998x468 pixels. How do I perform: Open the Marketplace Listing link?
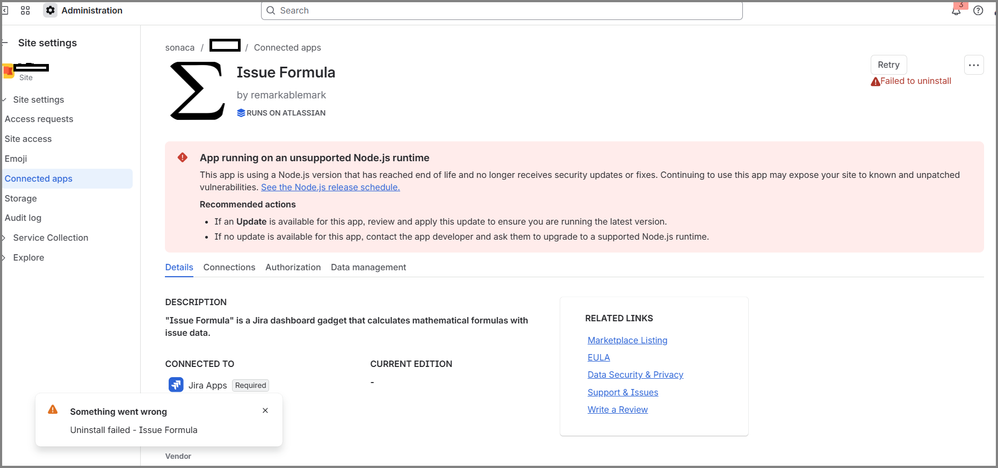pos(628,341)
